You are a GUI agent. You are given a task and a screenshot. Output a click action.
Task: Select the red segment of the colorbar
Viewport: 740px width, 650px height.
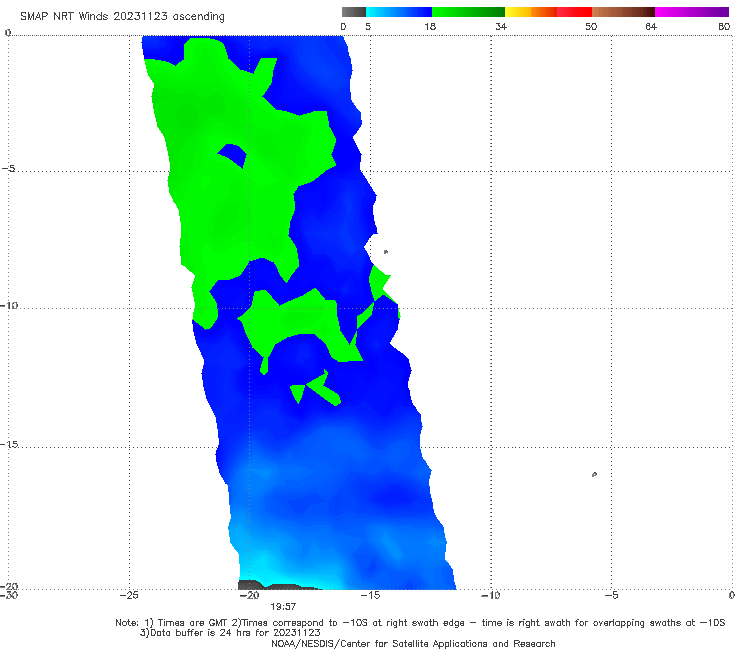point(574,12)
